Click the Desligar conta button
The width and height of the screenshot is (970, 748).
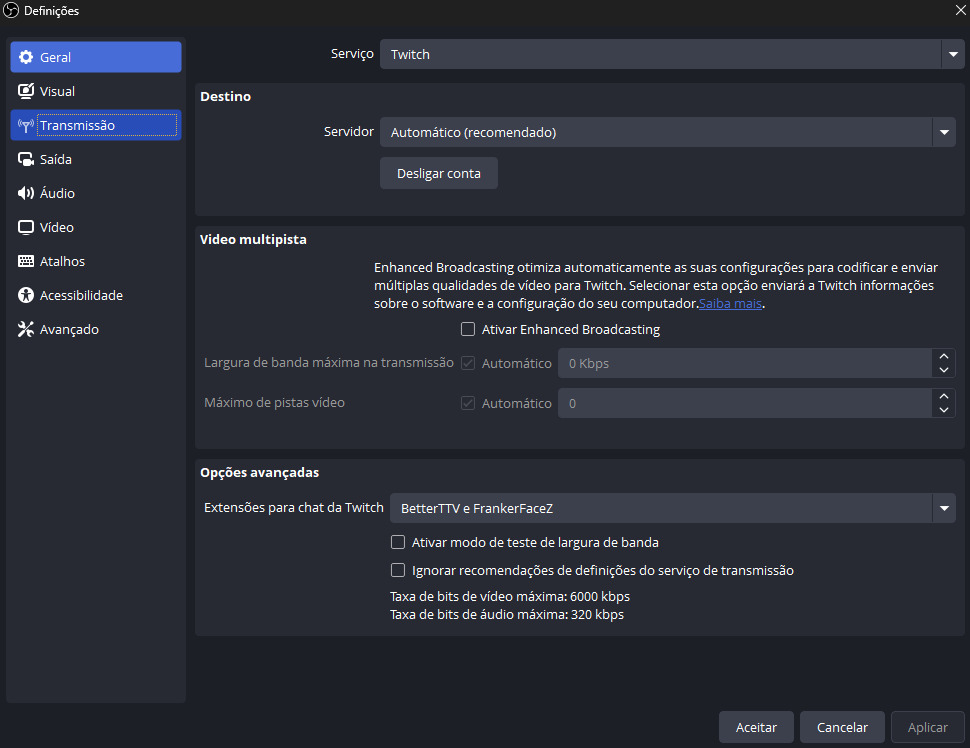[x=439, y=174]
